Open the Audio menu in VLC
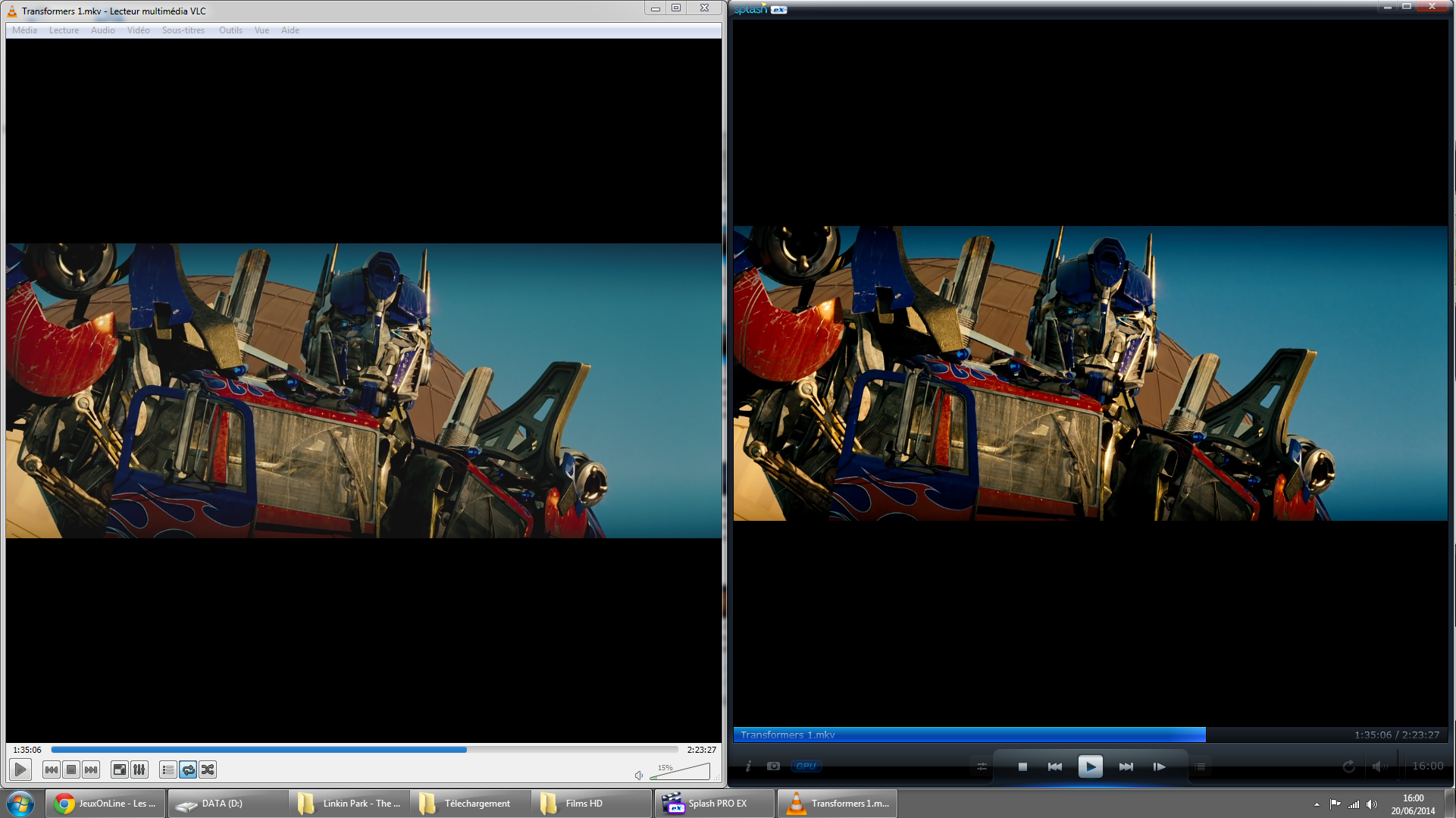Screen dimensions: 1456x818 pyautogui.click(x=103, y=30)
